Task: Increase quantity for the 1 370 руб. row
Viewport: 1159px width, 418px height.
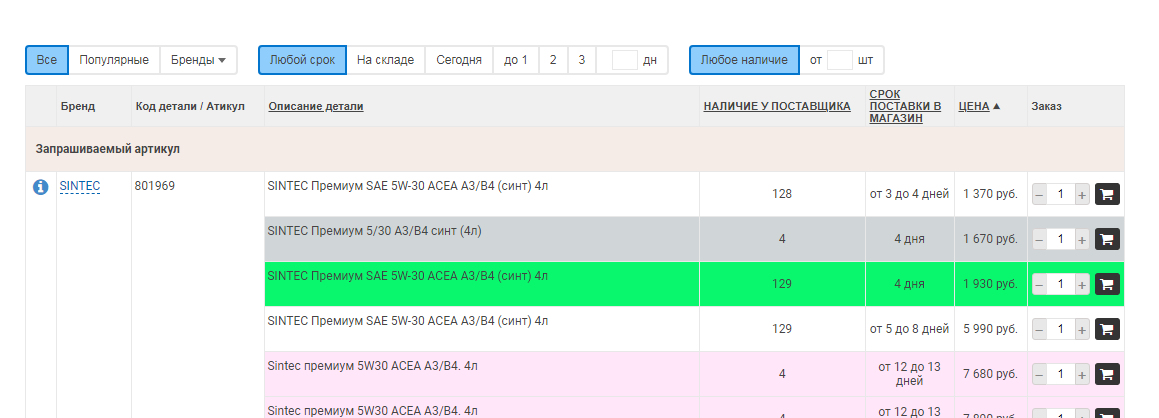Action: pos(1082,195)
